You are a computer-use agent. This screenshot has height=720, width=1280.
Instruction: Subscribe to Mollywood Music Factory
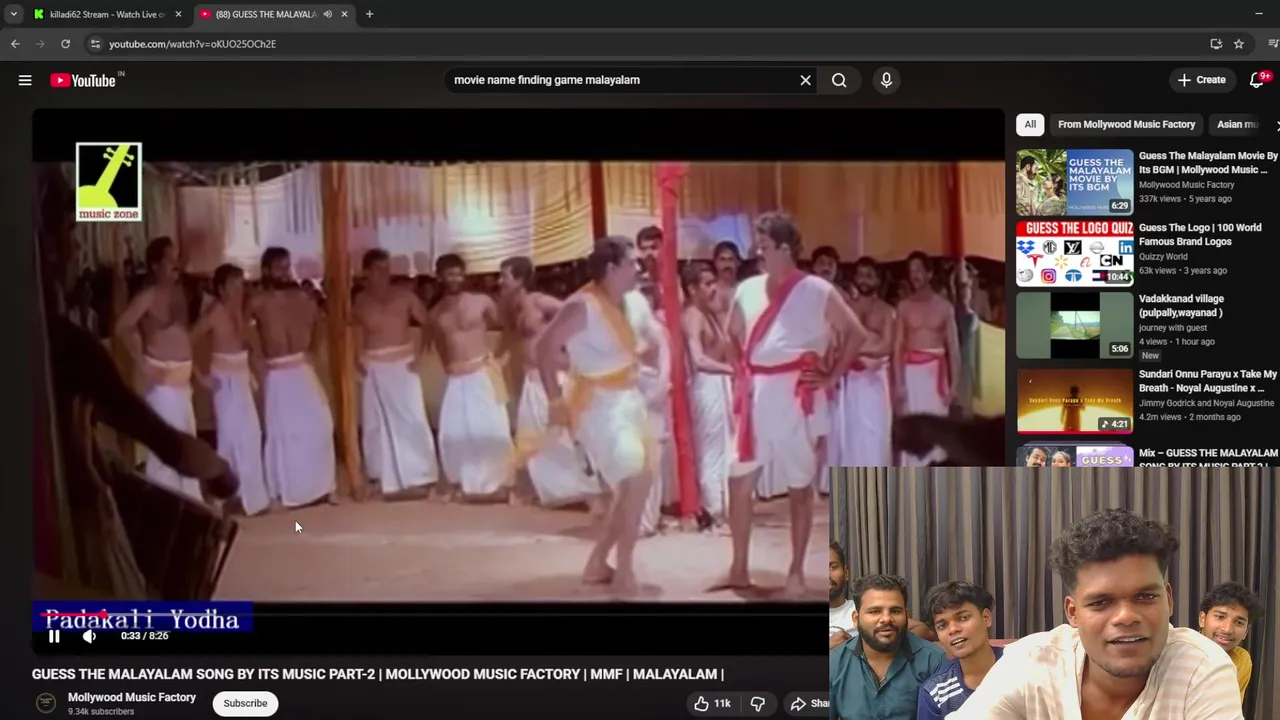(x=245, y=703)
